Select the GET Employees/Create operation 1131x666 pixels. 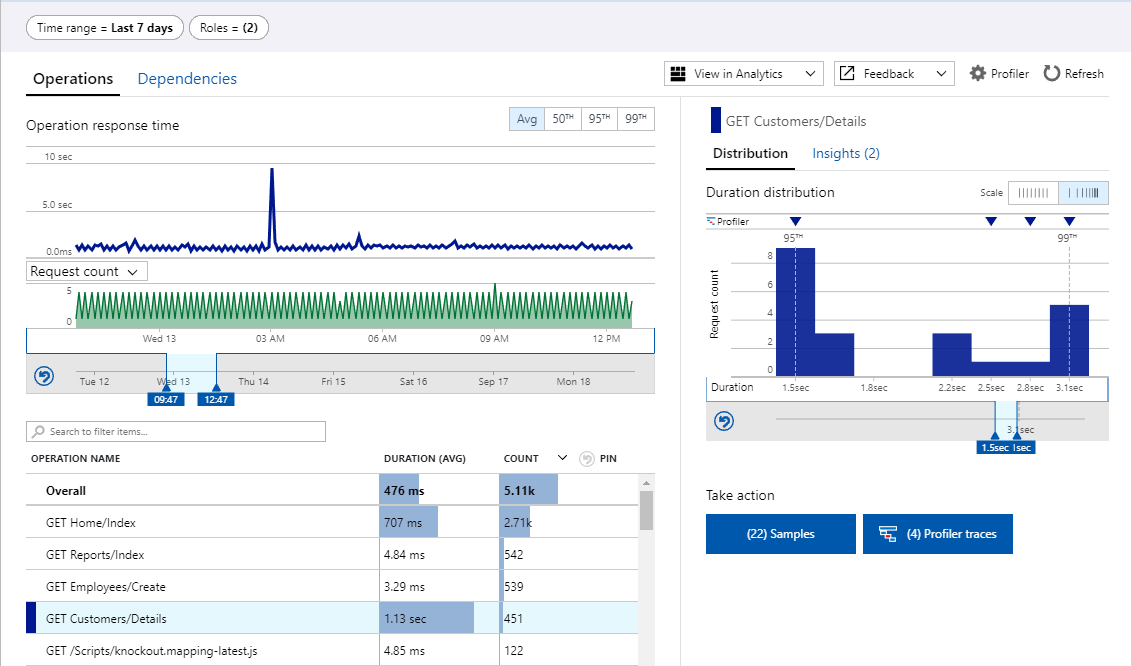point(332,587)
